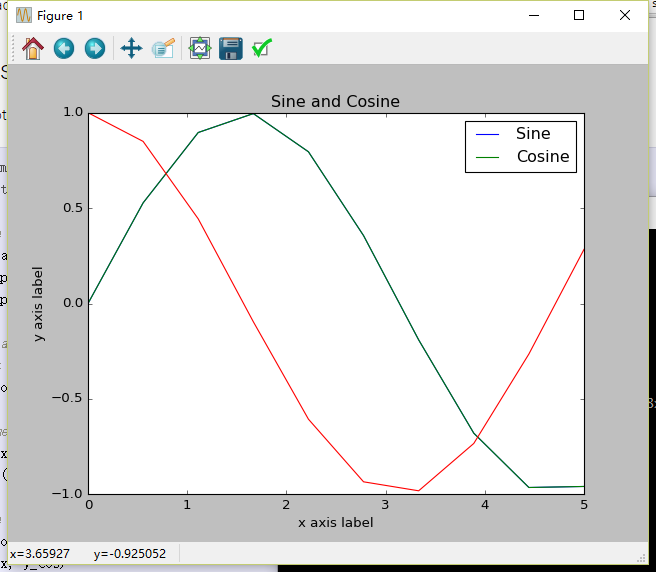Viewport: 656px width, 572px height.
Task: Reset the plot to its original home view
Action: coord(33,49)
